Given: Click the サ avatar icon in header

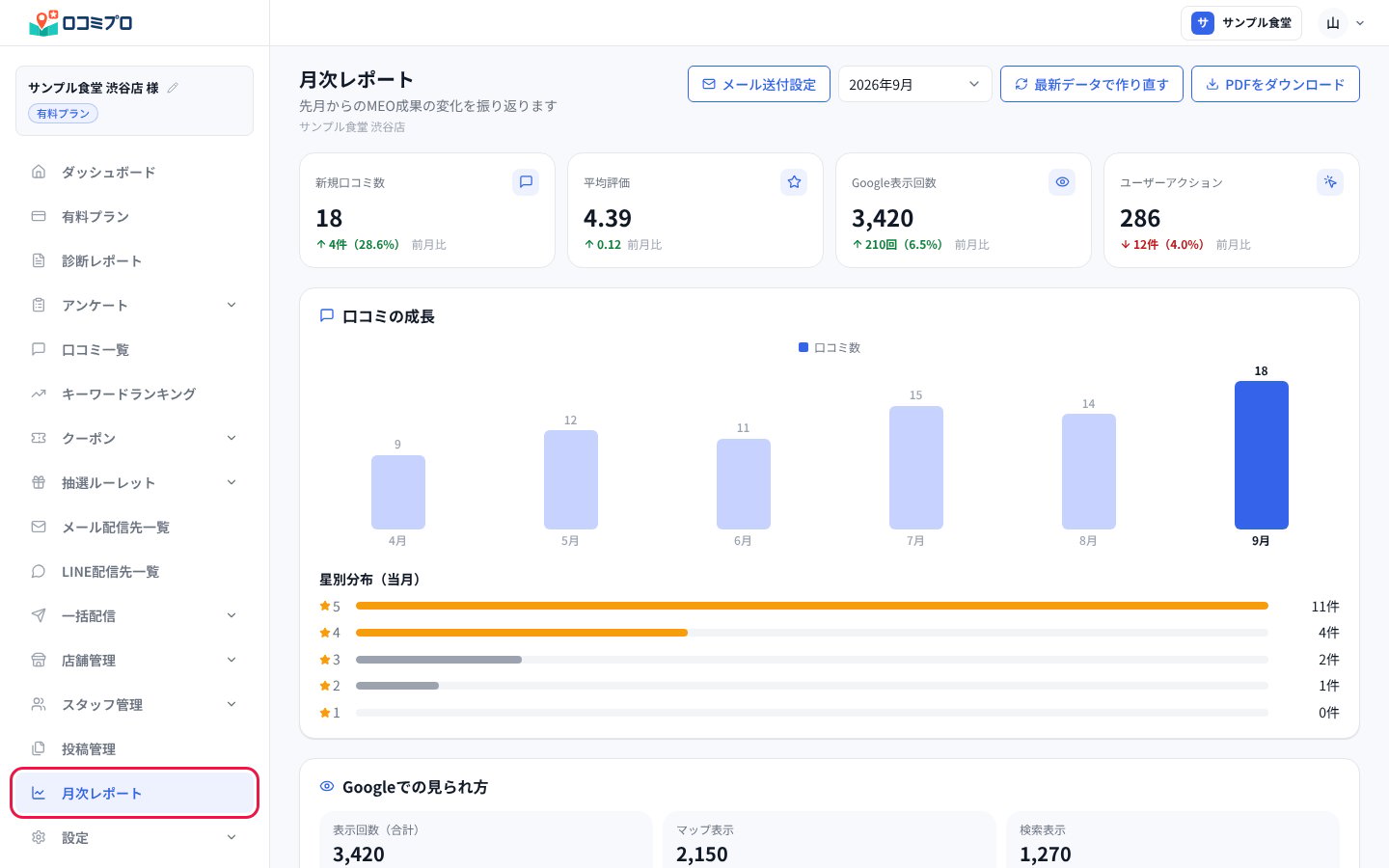Looking at the screenshot, I should (x=1203, y=23).
